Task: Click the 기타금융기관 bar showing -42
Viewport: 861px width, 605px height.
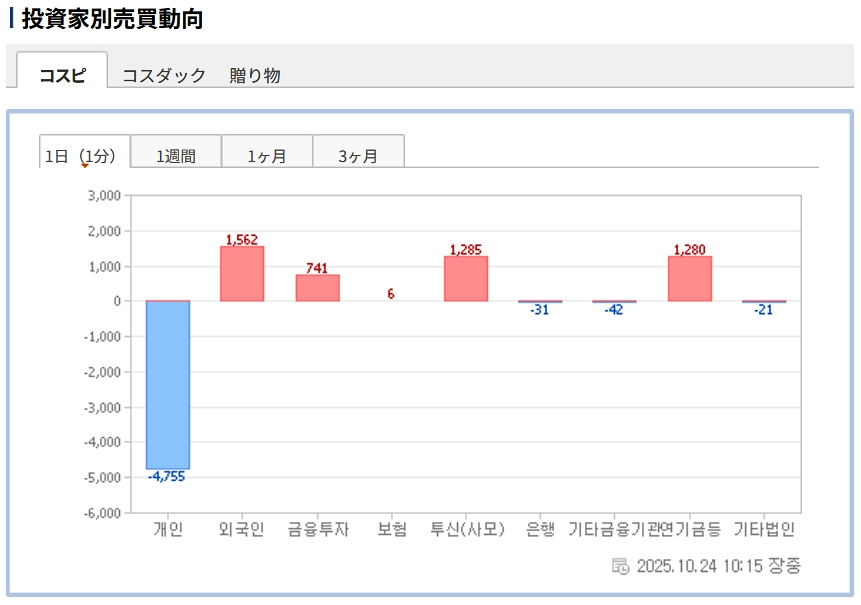Action: click(x=614, y=301)
